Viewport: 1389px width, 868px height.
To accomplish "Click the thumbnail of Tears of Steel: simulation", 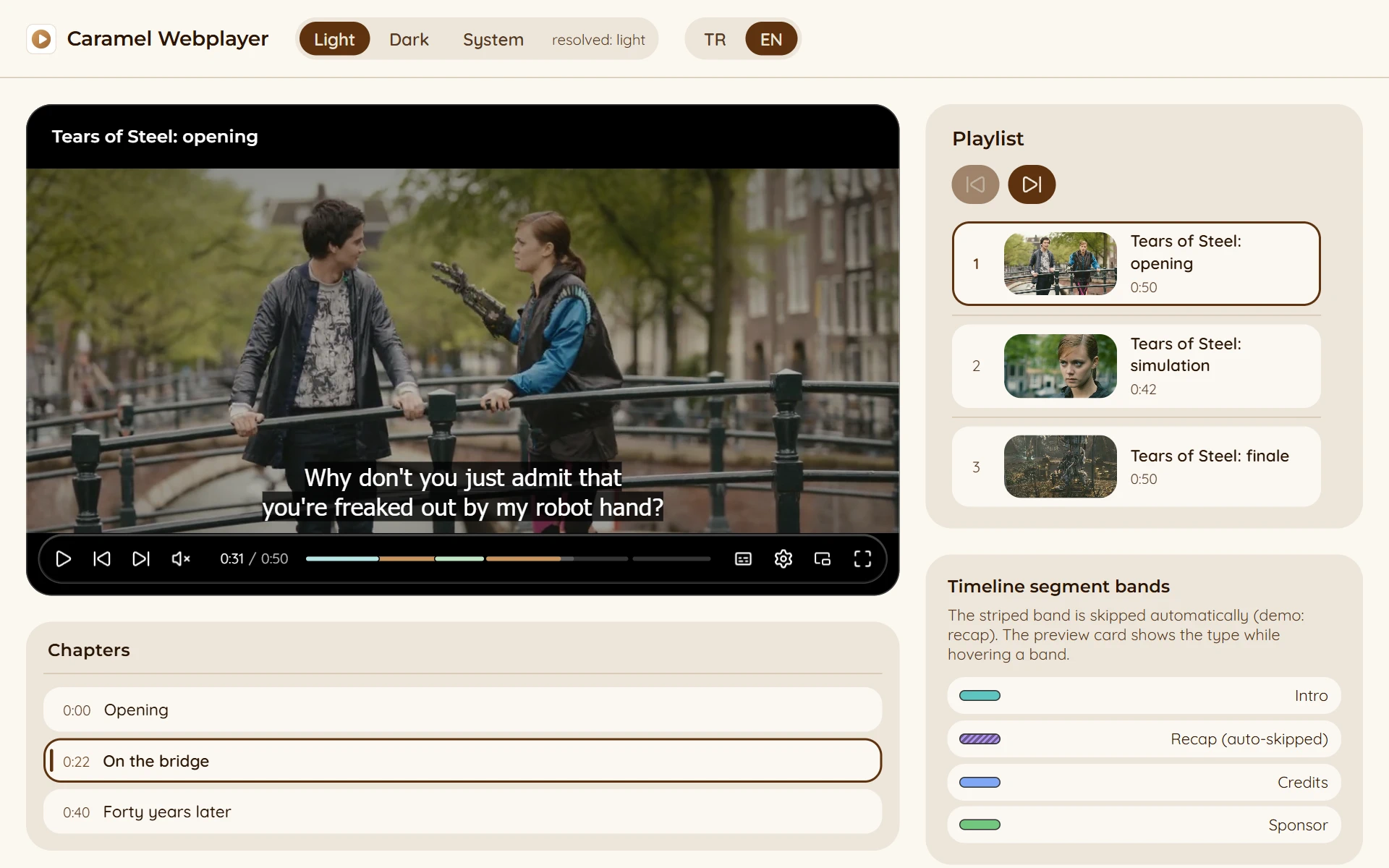I will 1061,366.
